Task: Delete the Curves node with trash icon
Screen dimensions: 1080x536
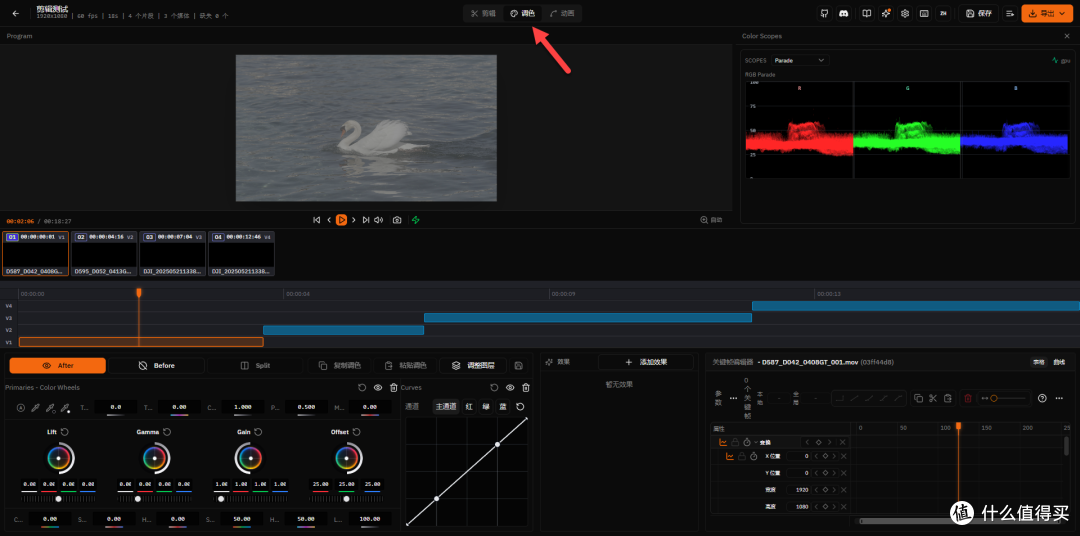Action: (x=526, y=388)
